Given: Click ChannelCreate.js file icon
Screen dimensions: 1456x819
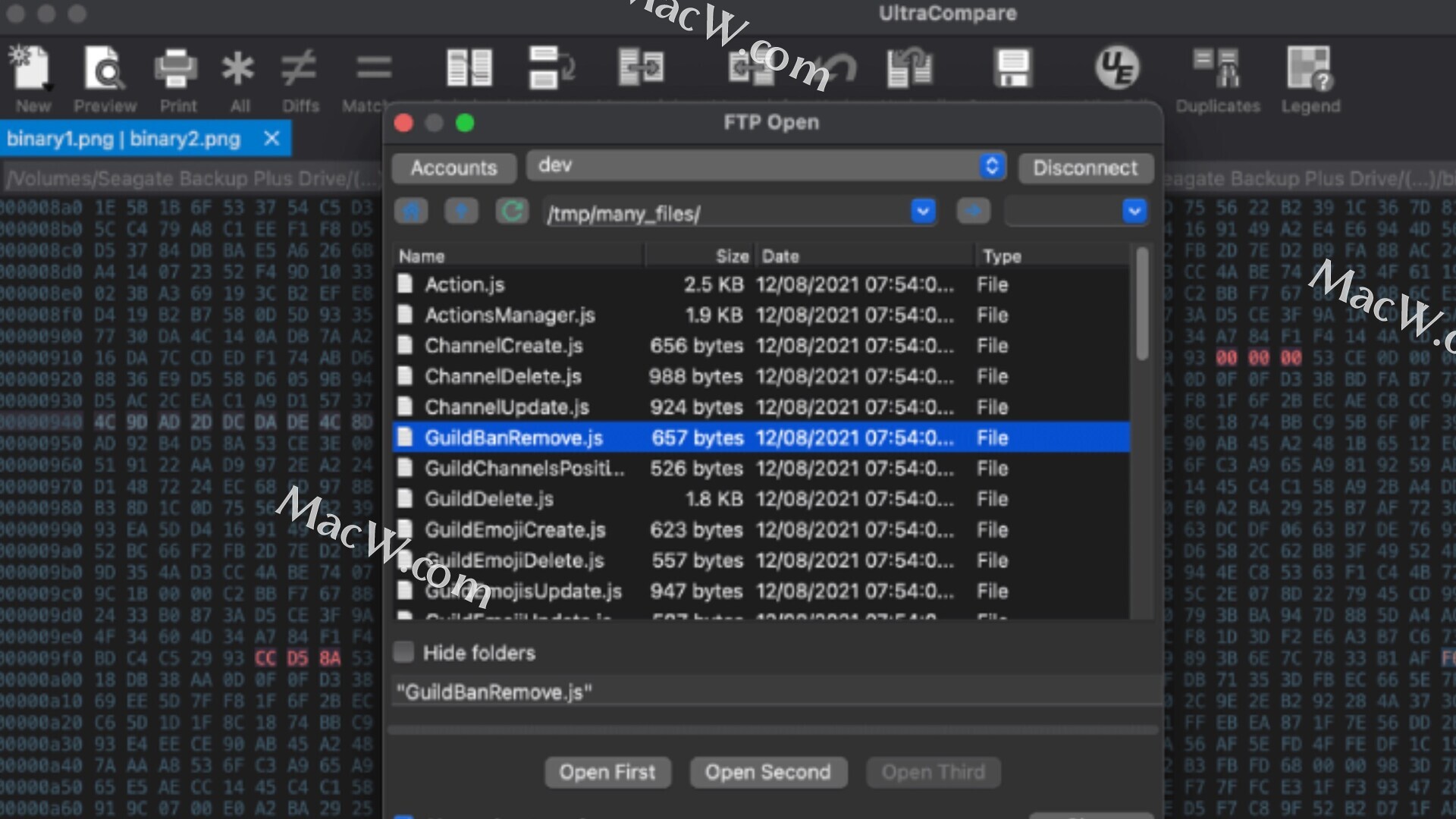Looking at the screenshot, I should pyautogui.click(x=406, y=345).
